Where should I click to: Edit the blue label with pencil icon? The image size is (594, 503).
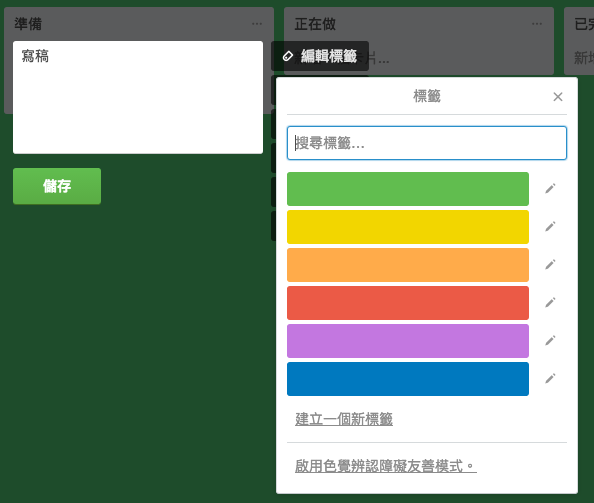coord(550,378)
